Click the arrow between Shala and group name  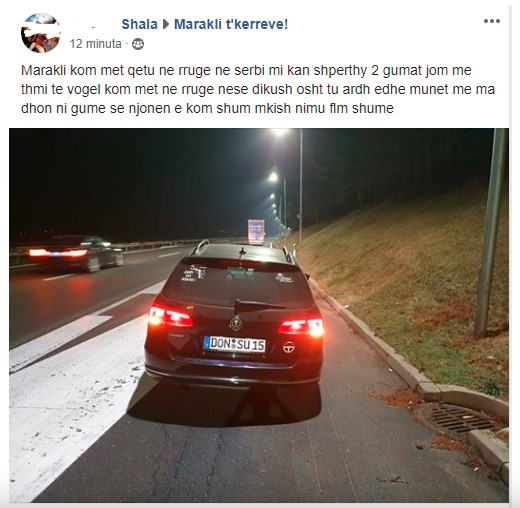(166, 24)
